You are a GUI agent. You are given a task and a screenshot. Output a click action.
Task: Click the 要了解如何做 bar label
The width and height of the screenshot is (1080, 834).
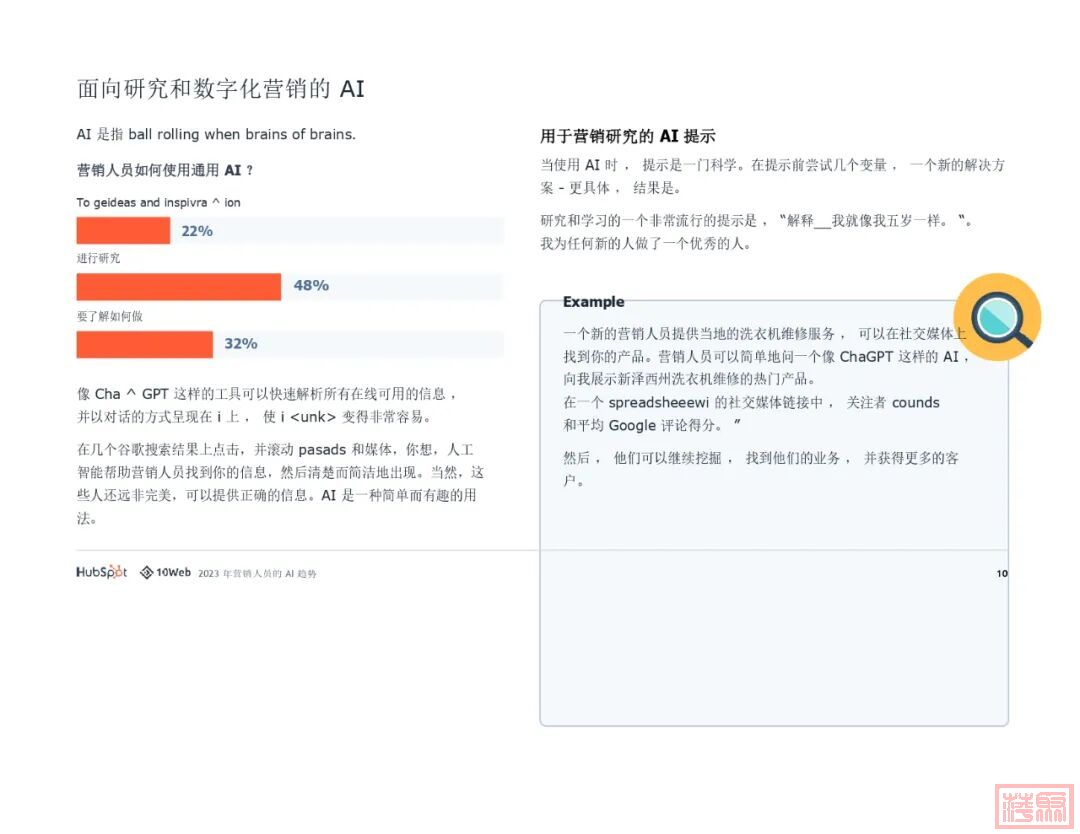tap(110, 316)
